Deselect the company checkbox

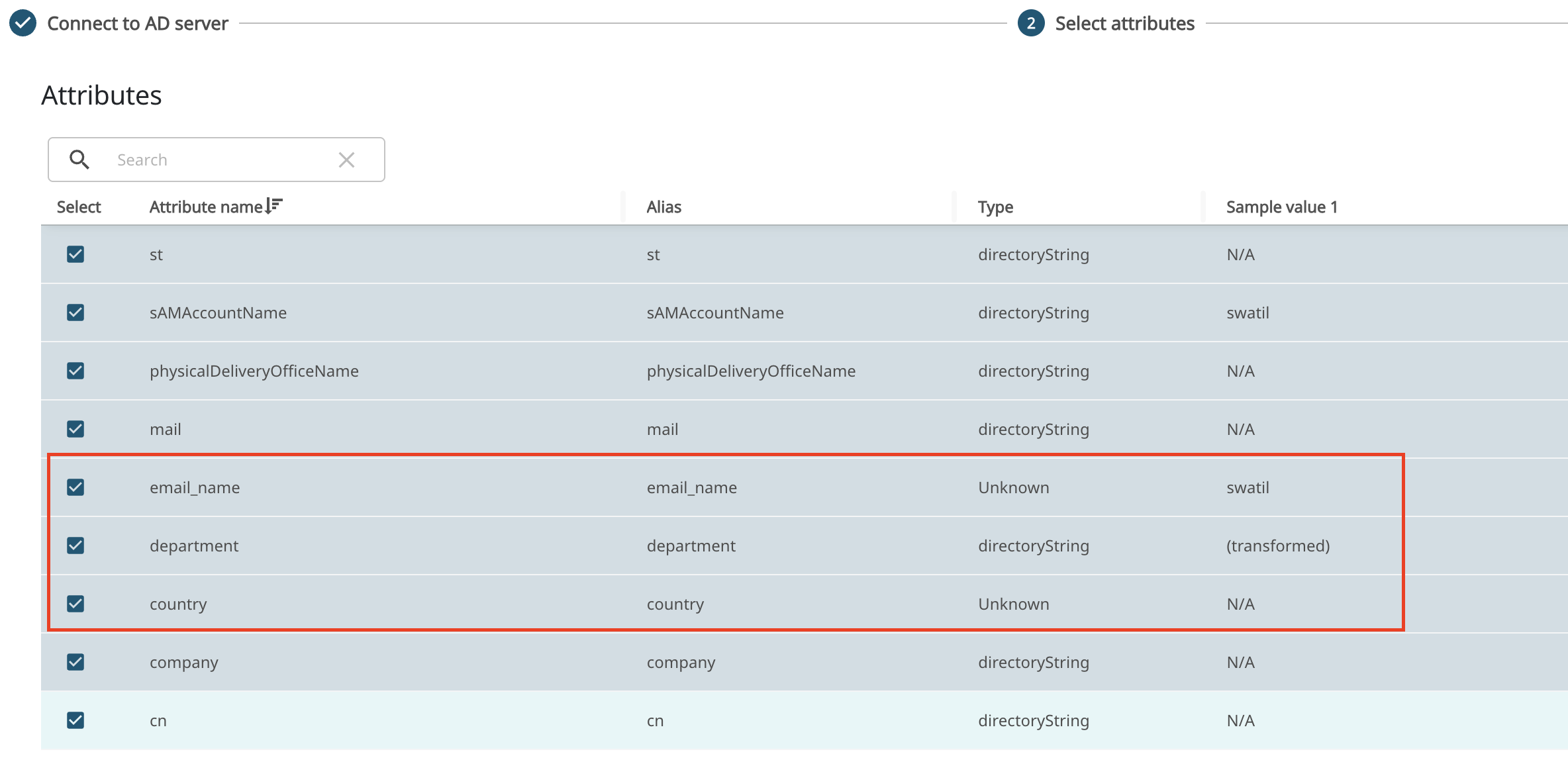pos(75,662)
